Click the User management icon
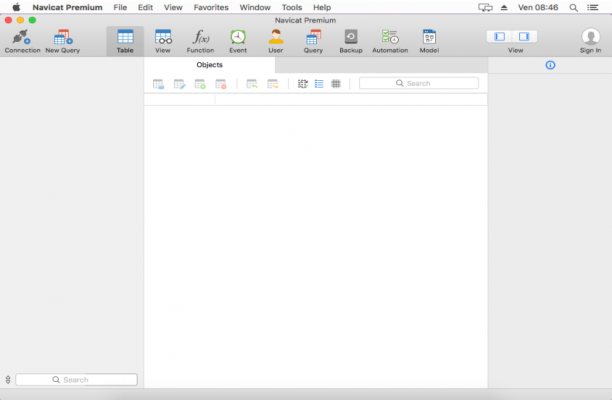The height and width of the screenshot is (400, 612). click(276, 41)
